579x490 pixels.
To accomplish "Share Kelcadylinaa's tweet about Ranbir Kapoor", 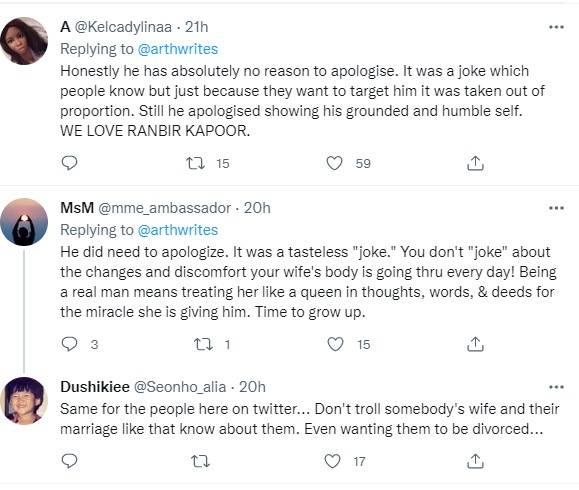I will [x=475, y=163].
